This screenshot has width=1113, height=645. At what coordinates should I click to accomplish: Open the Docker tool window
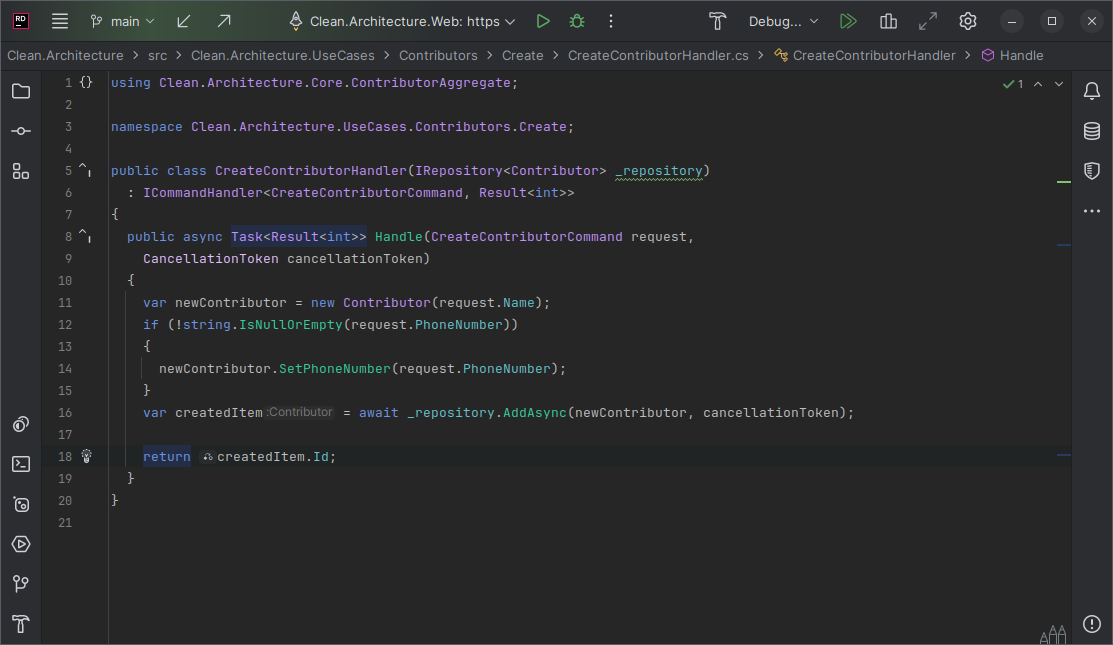point(21,504)
